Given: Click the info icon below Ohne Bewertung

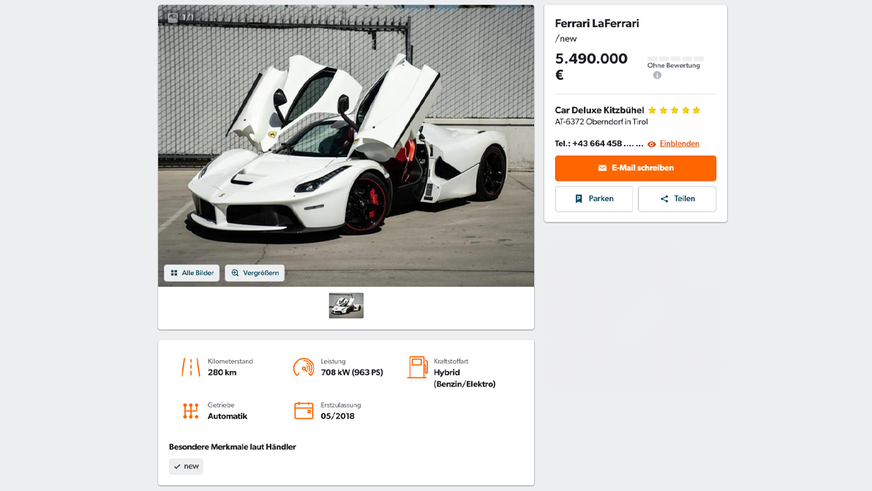Looking at the screenshot, I should (x=657, y=75).
